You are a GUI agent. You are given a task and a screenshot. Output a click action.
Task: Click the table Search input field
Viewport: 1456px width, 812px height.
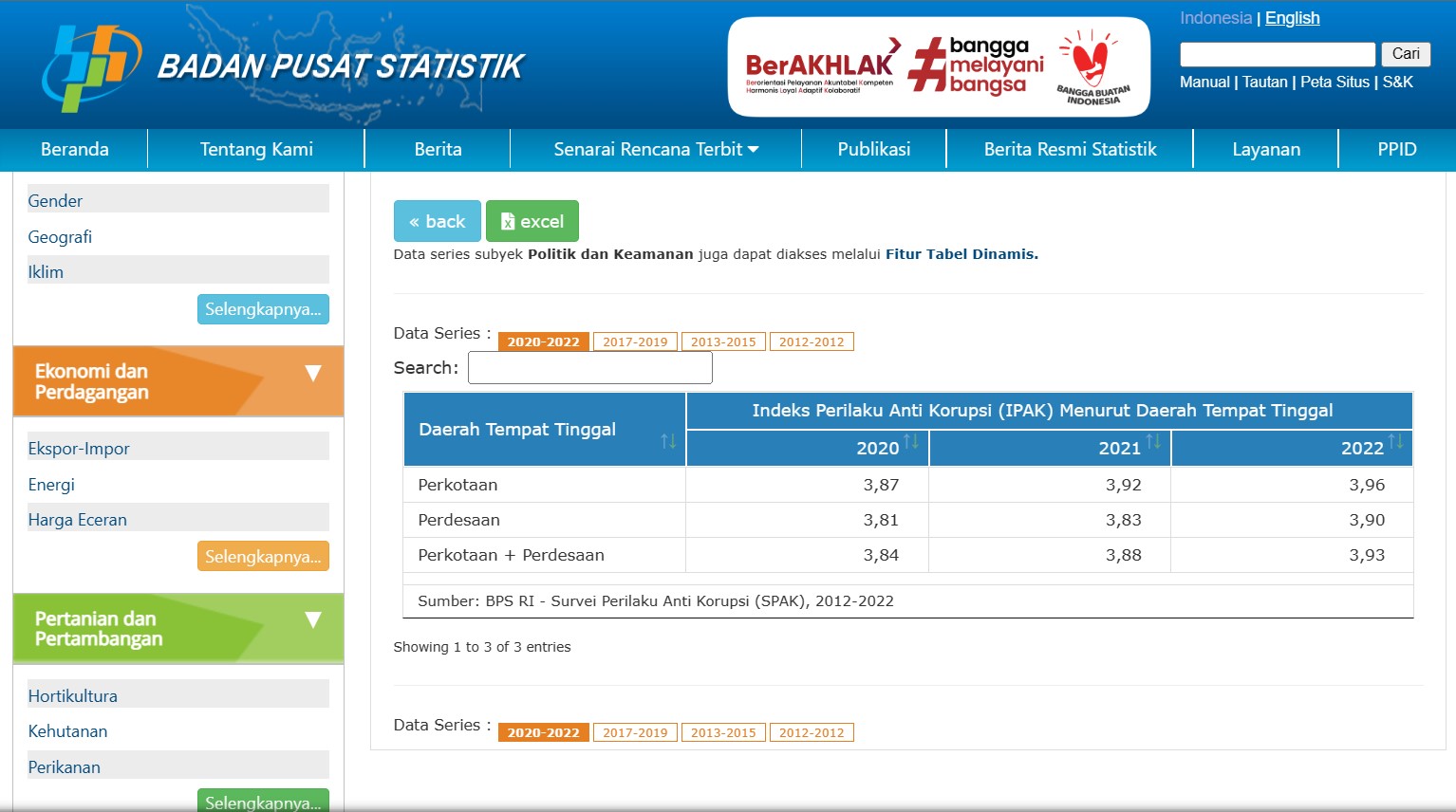tap(589, 368)
